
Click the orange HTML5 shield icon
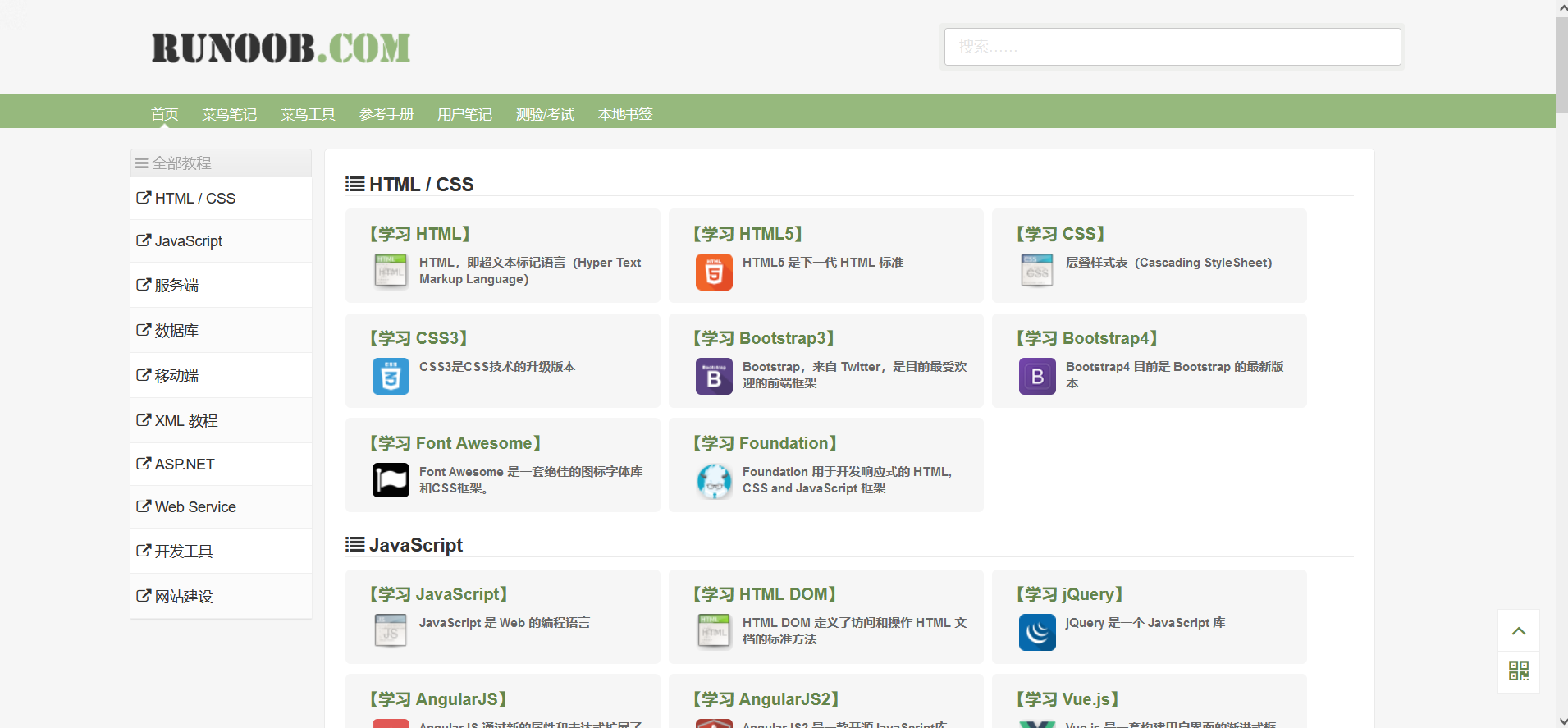(714, 272)
